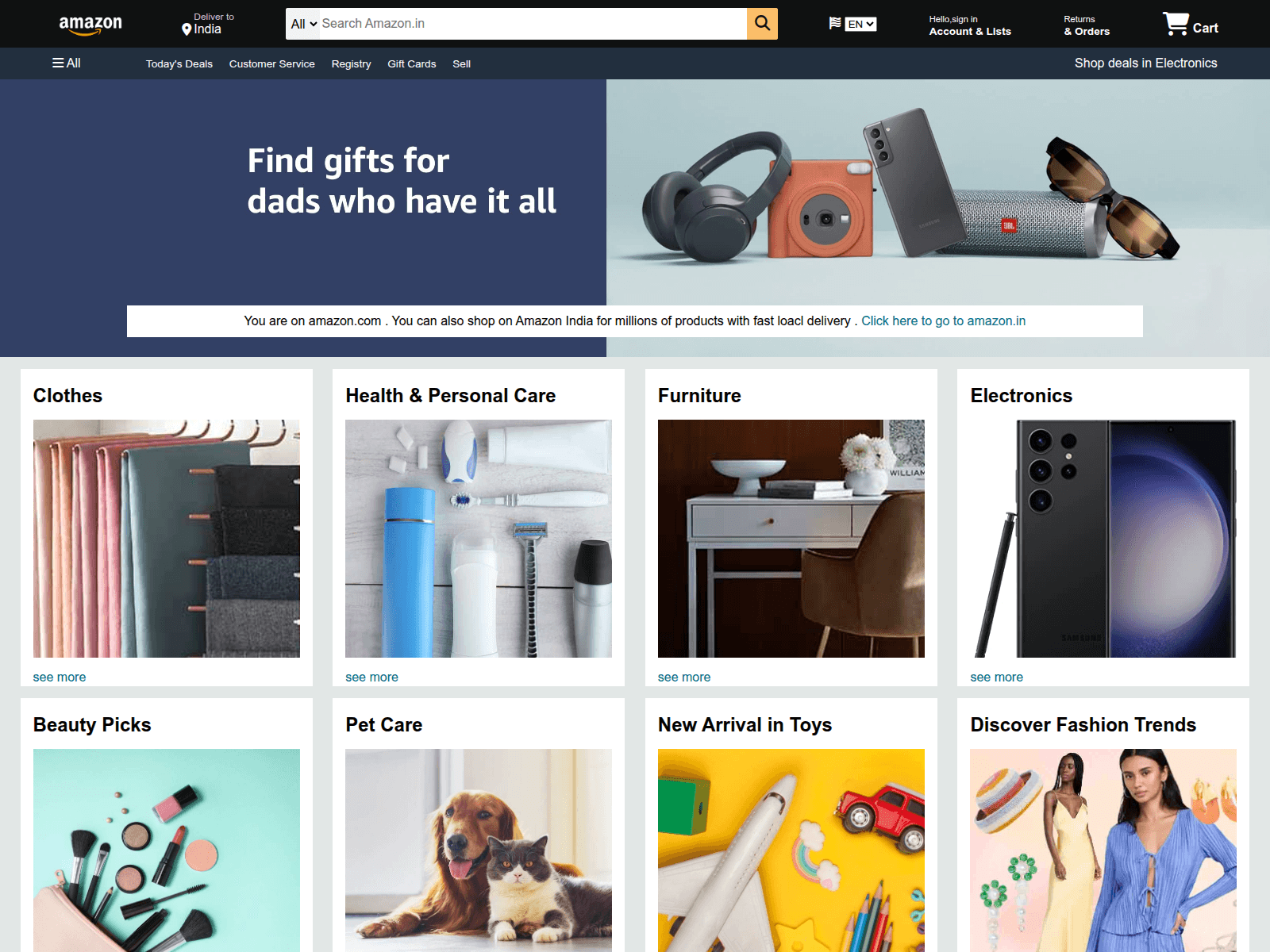Open the EN language dropdown
Screen dimensions: 1270x952
pyautogui.click(x=860, y=24)
